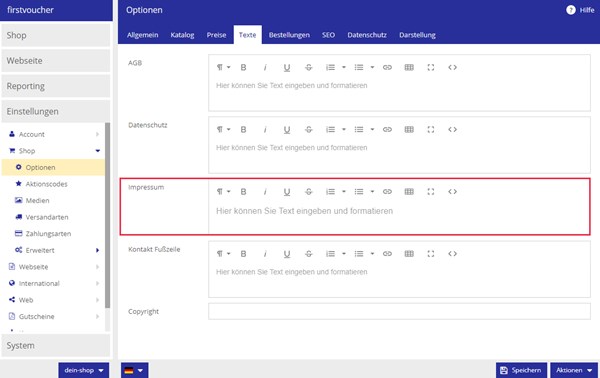Insert table in the AGB editor
Screen dimensions: 600x378
pyautogui.click(x=409, y=68)
